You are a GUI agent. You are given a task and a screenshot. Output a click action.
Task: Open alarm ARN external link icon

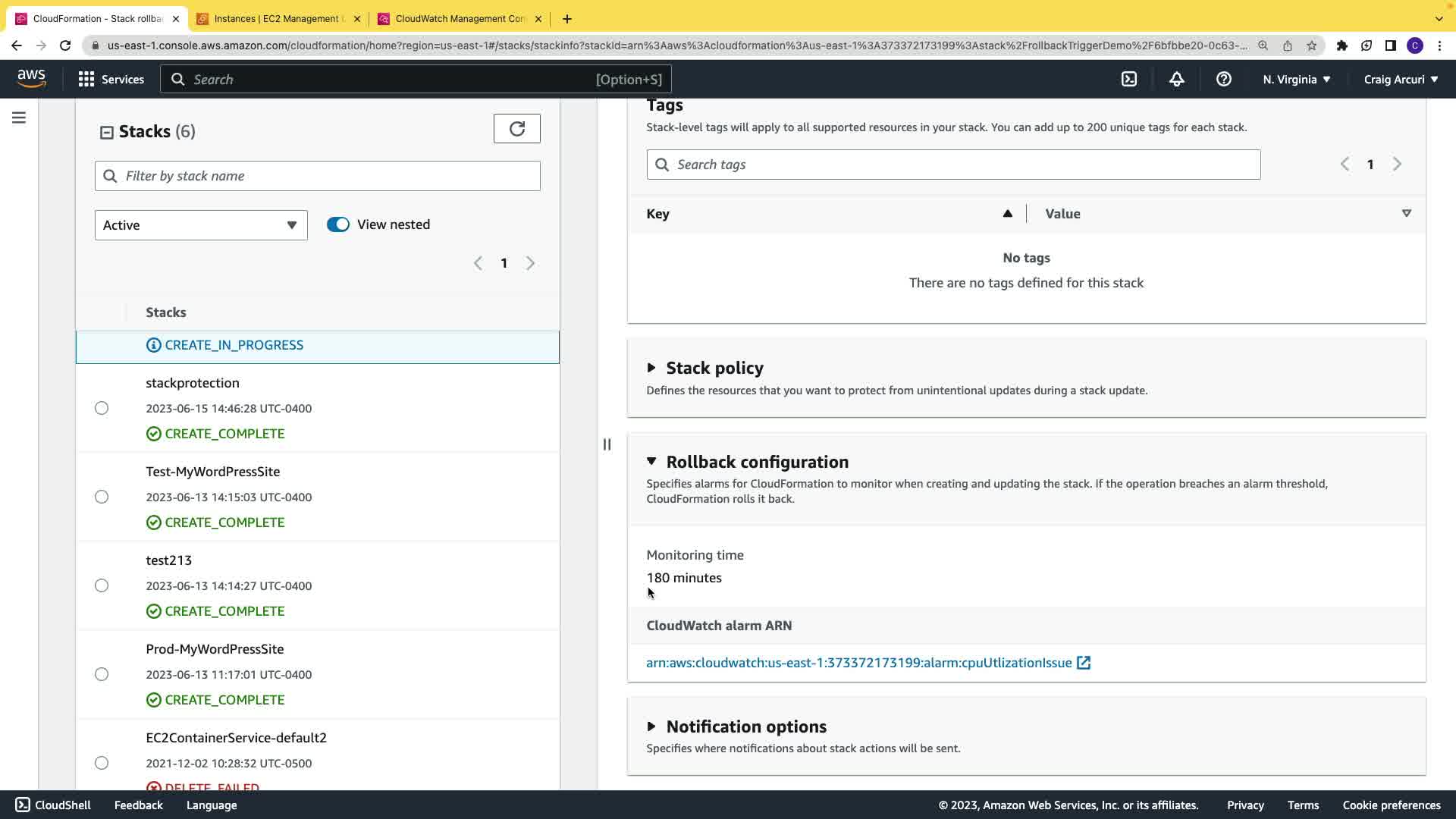click(x=1084, y=663)
